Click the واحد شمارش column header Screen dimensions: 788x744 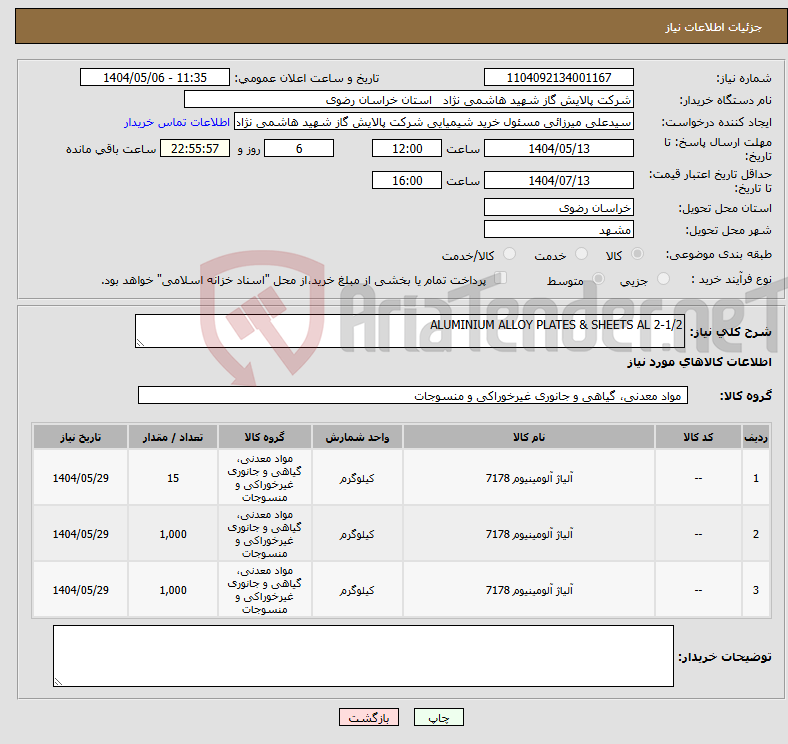pos(357,437)
